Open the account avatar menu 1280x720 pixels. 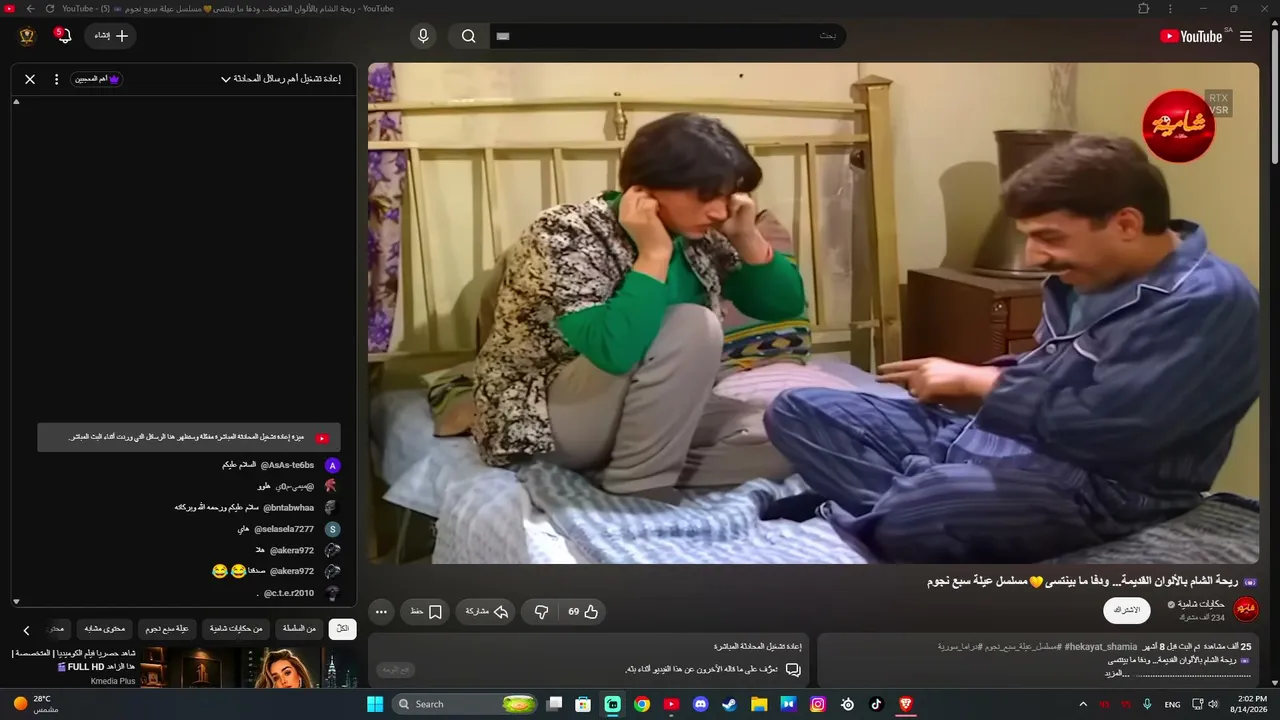(27, 36)
